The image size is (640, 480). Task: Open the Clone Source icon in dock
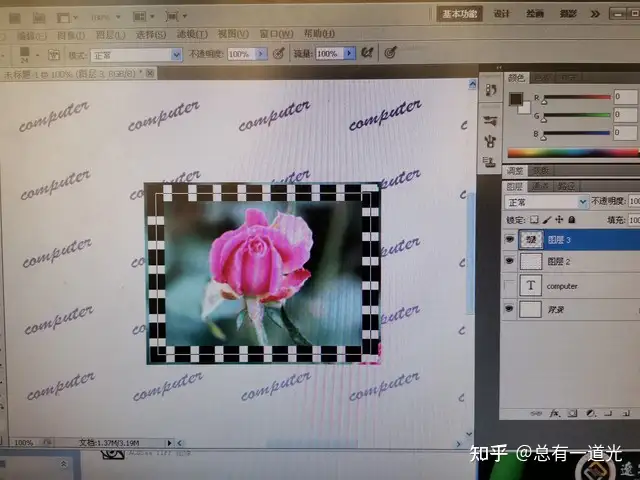tap(489, 162)
